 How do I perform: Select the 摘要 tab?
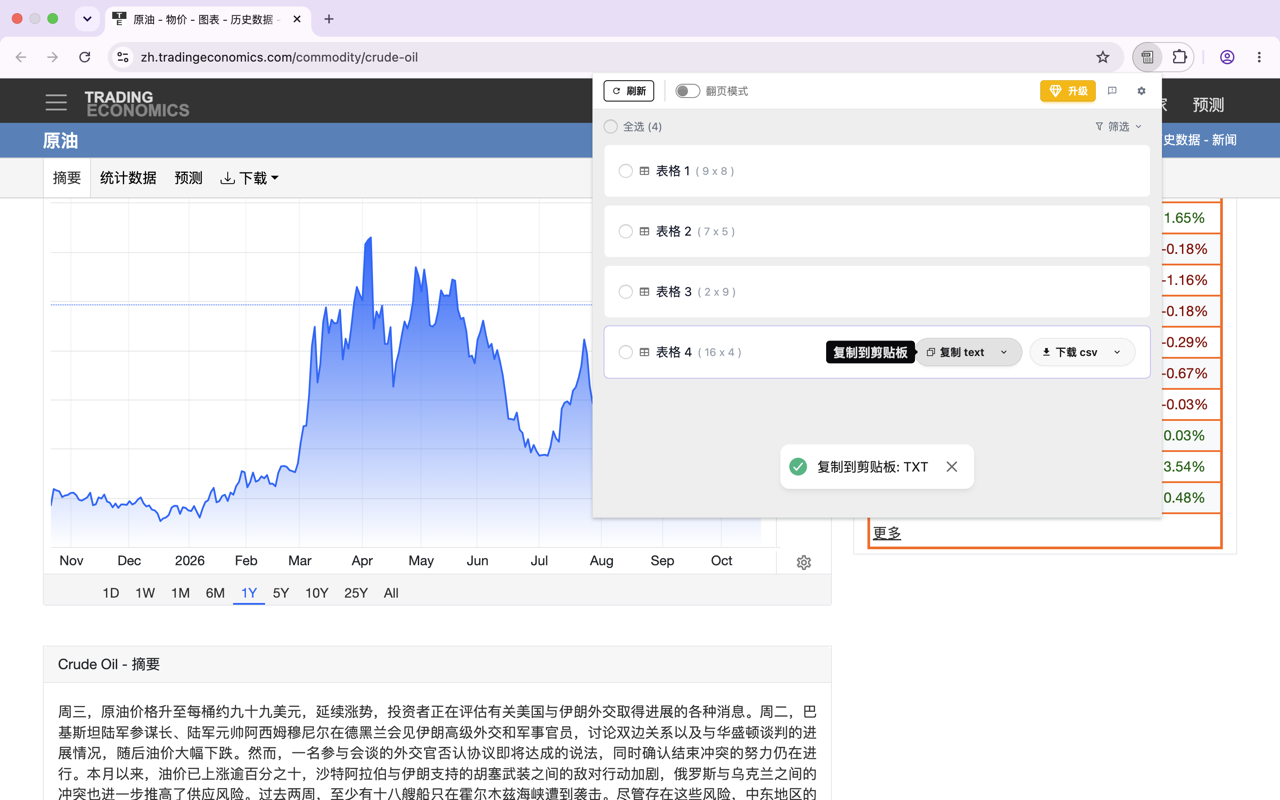click(67, 178)
